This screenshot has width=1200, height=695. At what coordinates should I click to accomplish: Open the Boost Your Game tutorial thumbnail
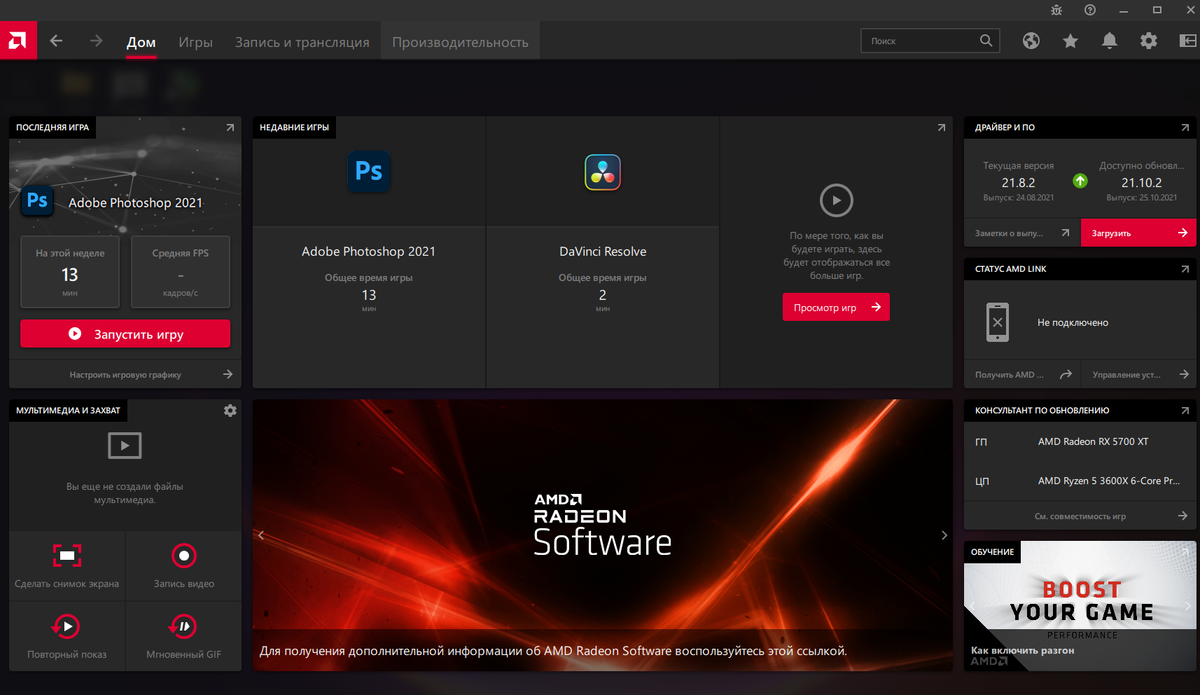coord(1080,605)
